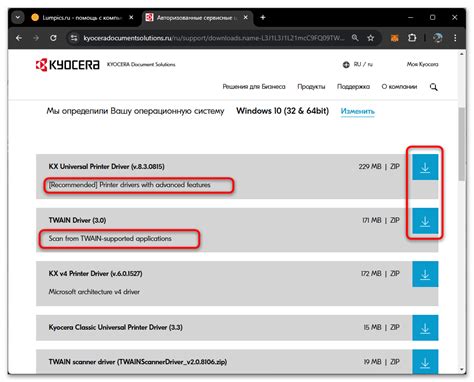Click the Kyocera logo
This screenshot has height=382, width=474.
point(67,65)
